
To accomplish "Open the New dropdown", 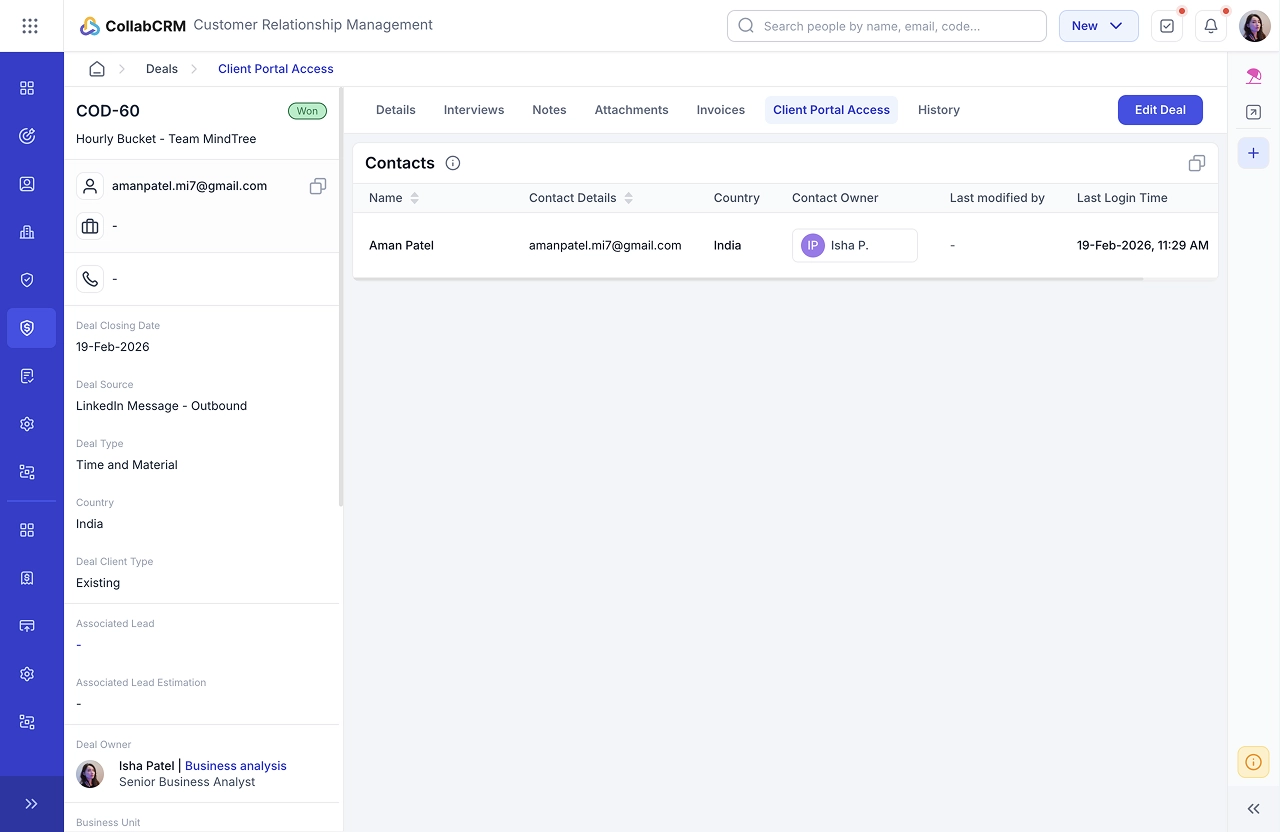I will coord(1098,26).
